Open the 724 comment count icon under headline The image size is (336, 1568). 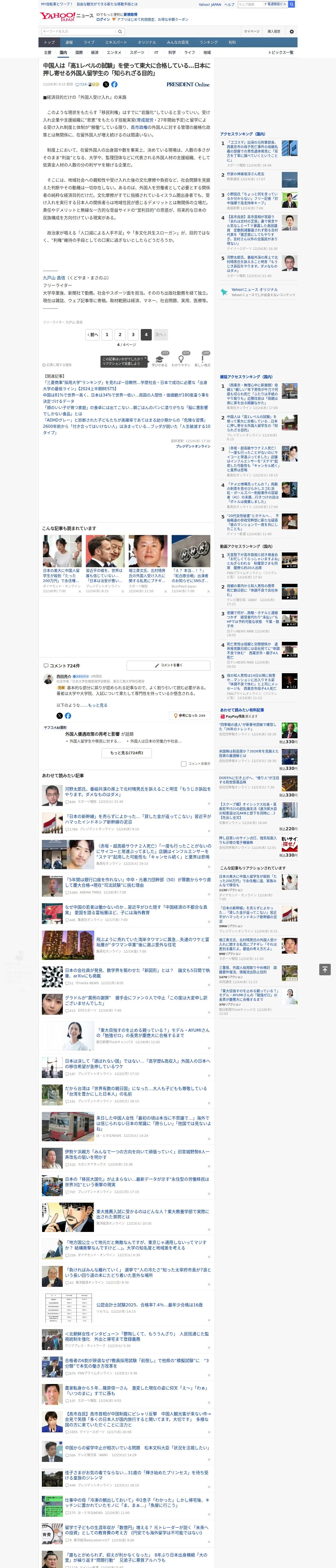click(x=82, y=85)
